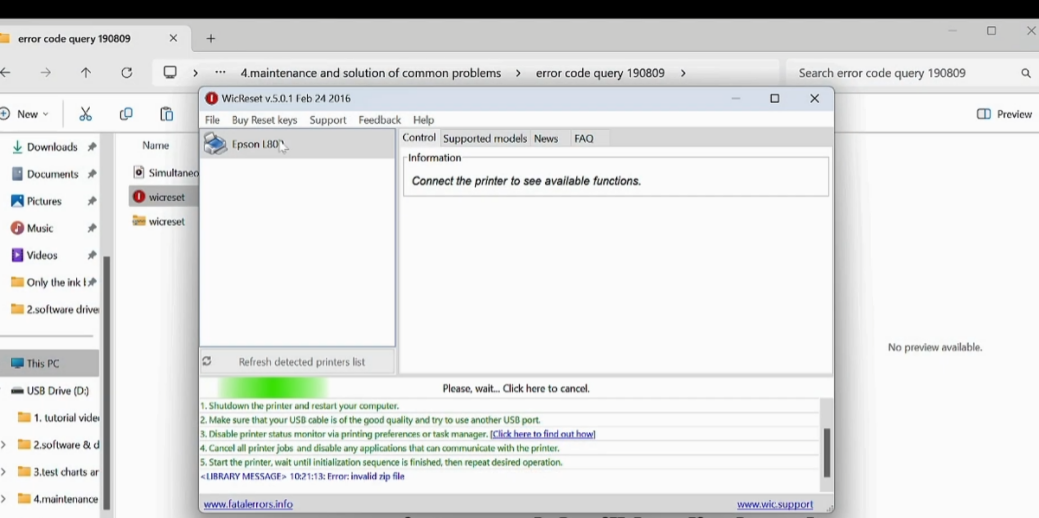Click the refresh icon beside detected printers list

(x=207, y=361)
